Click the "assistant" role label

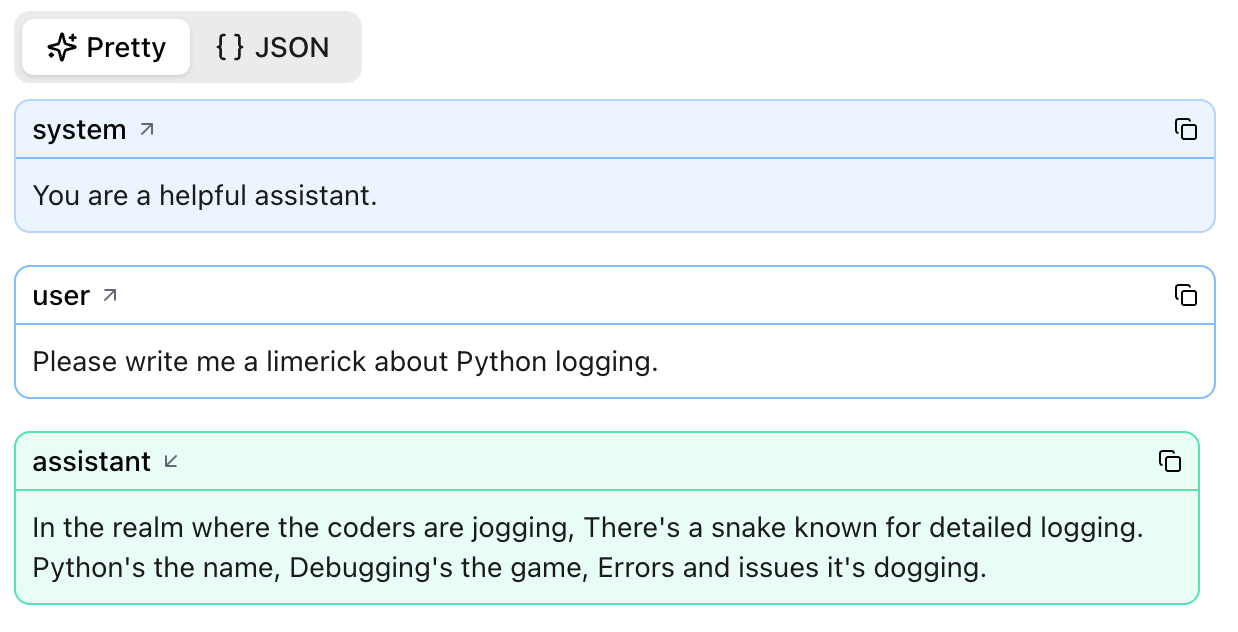point(91,462)
